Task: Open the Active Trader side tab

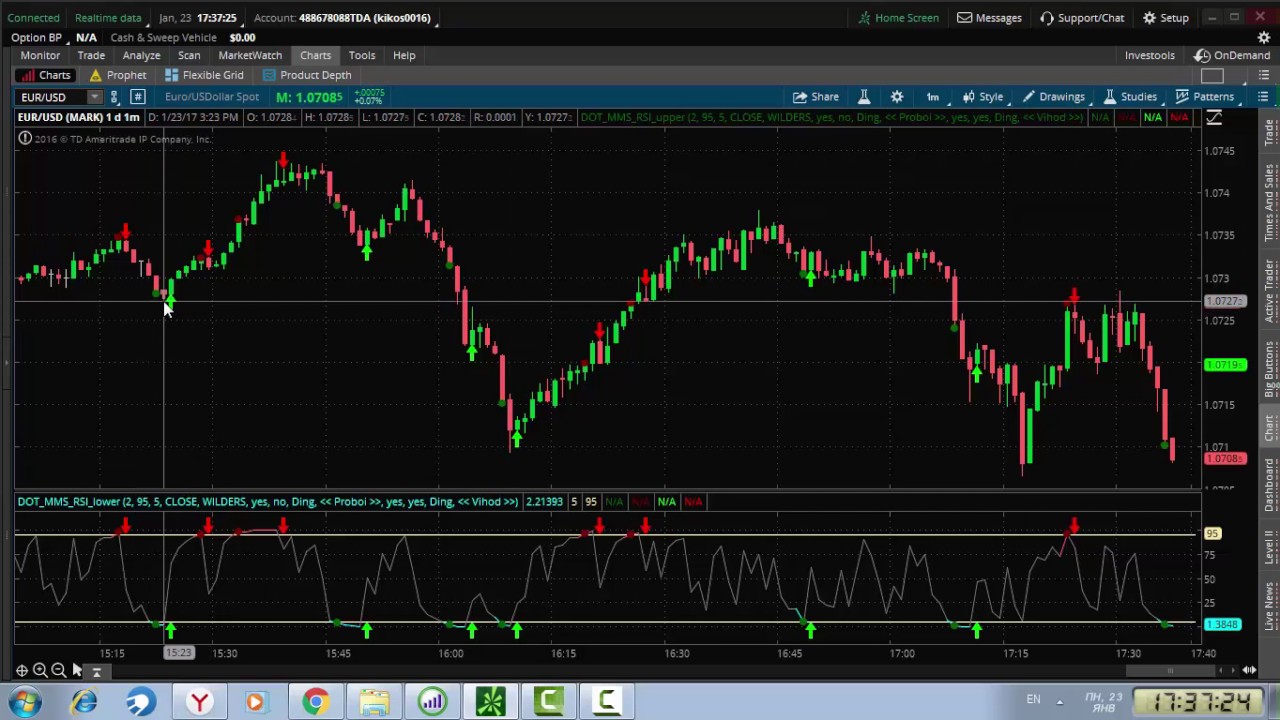Action: click(x=1269, y=290)
